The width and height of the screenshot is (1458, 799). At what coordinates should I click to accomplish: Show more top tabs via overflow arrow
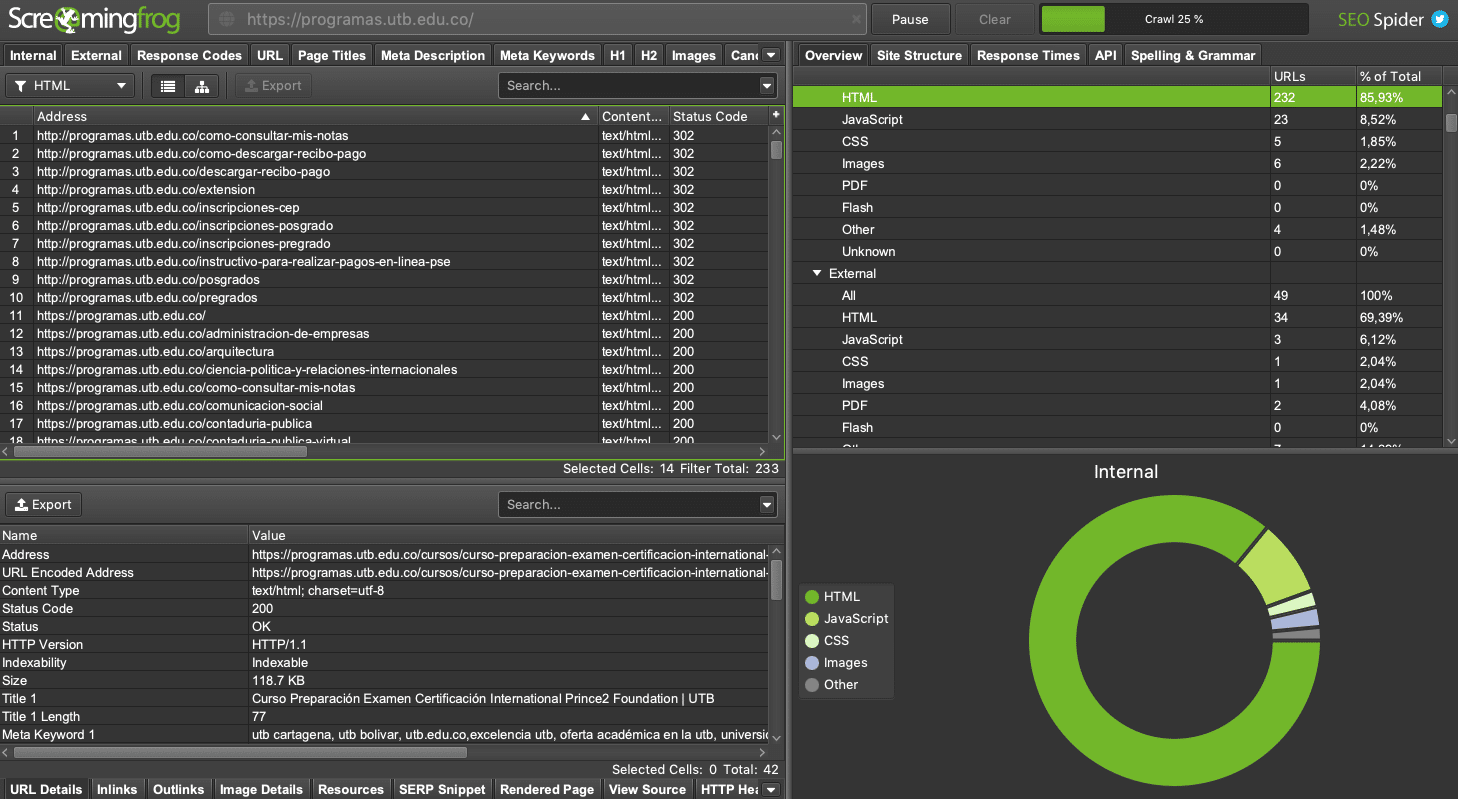pos(771,55)
